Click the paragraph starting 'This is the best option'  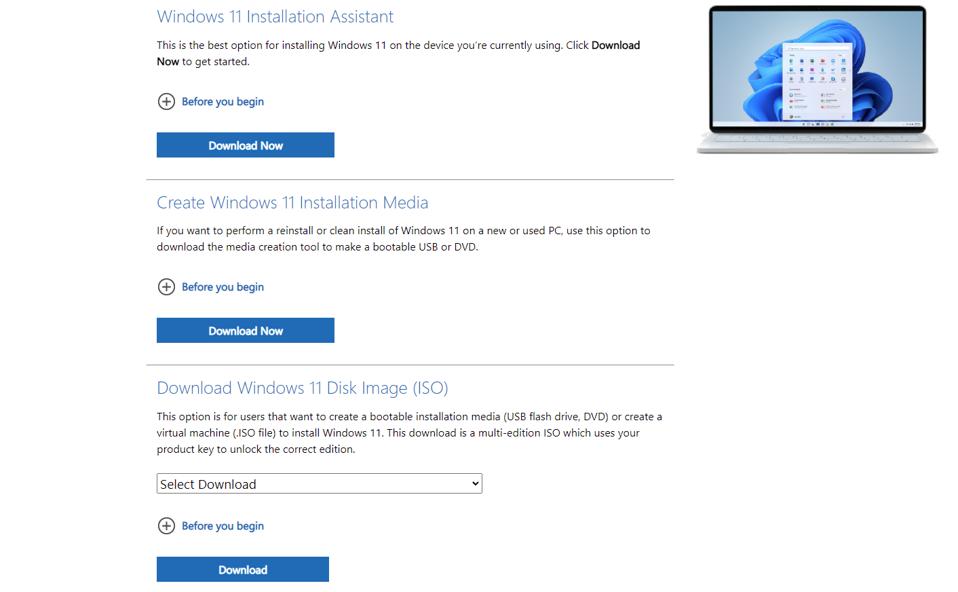[398, 53]
